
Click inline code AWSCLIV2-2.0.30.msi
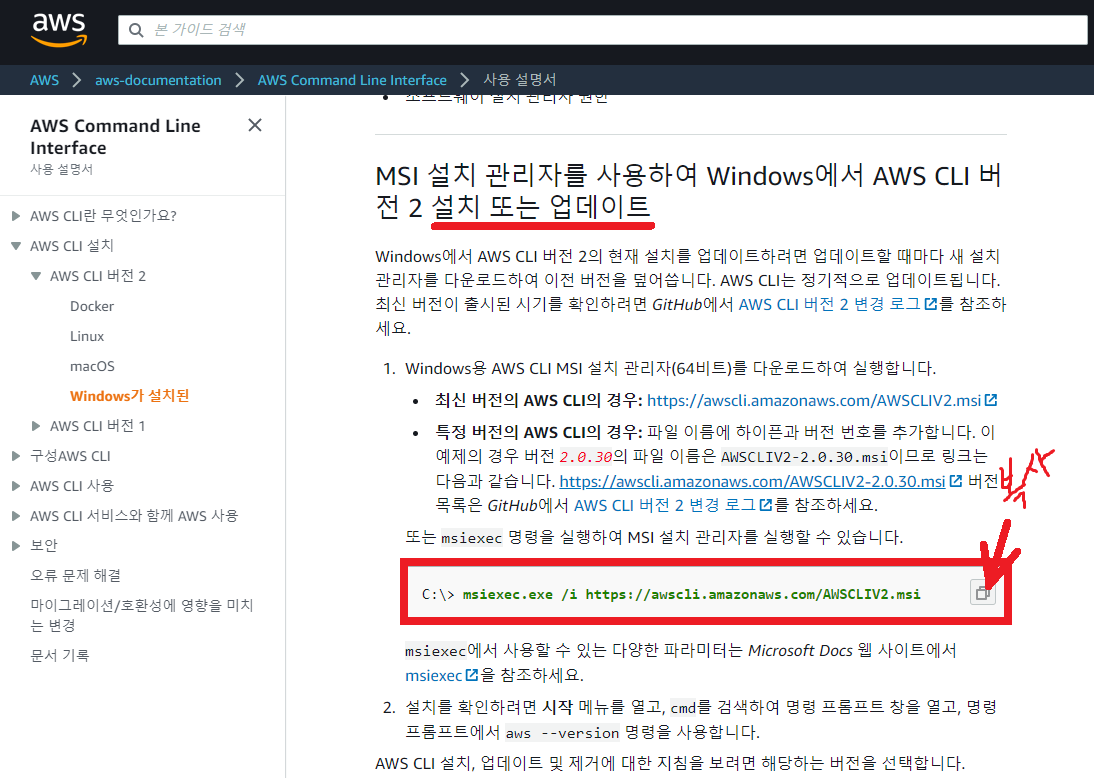(804, 457)
